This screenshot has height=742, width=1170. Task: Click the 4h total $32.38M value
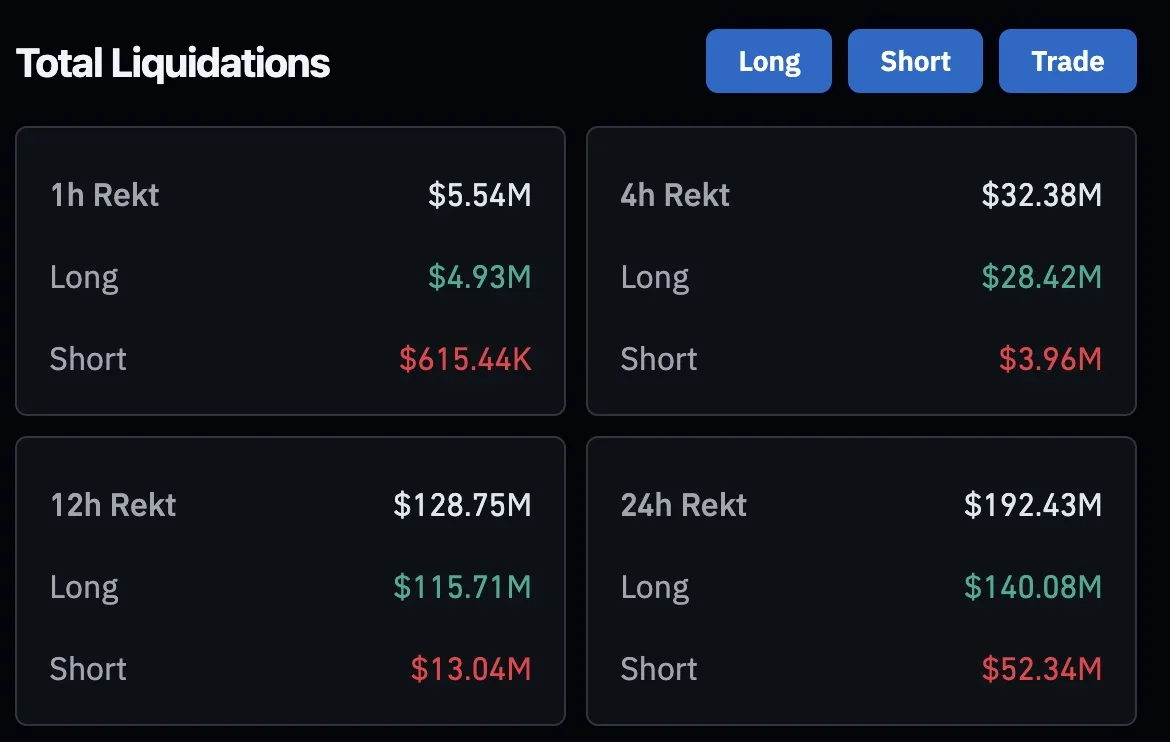(1041, 195)
